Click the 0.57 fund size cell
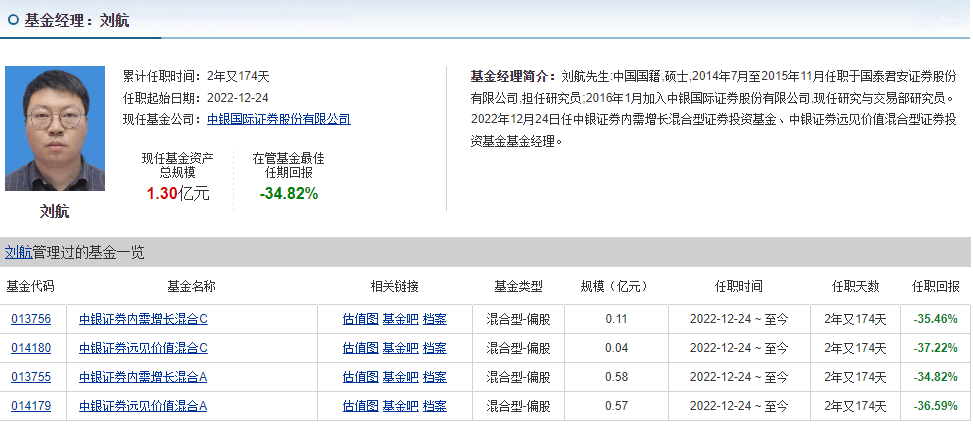Image resolution: width=973 pixels, height=429 pixels. click(616, 406)
